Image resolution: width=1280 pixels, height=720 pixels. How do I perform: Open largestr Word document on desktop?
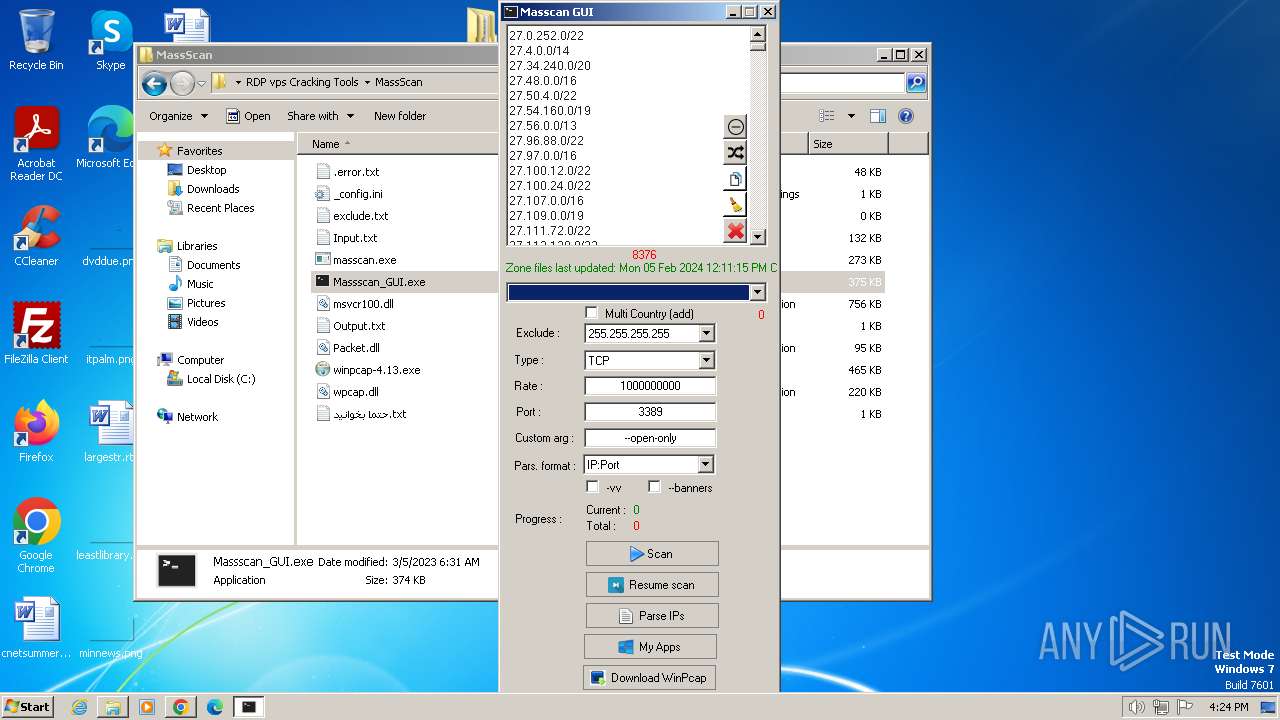[110, 431]
